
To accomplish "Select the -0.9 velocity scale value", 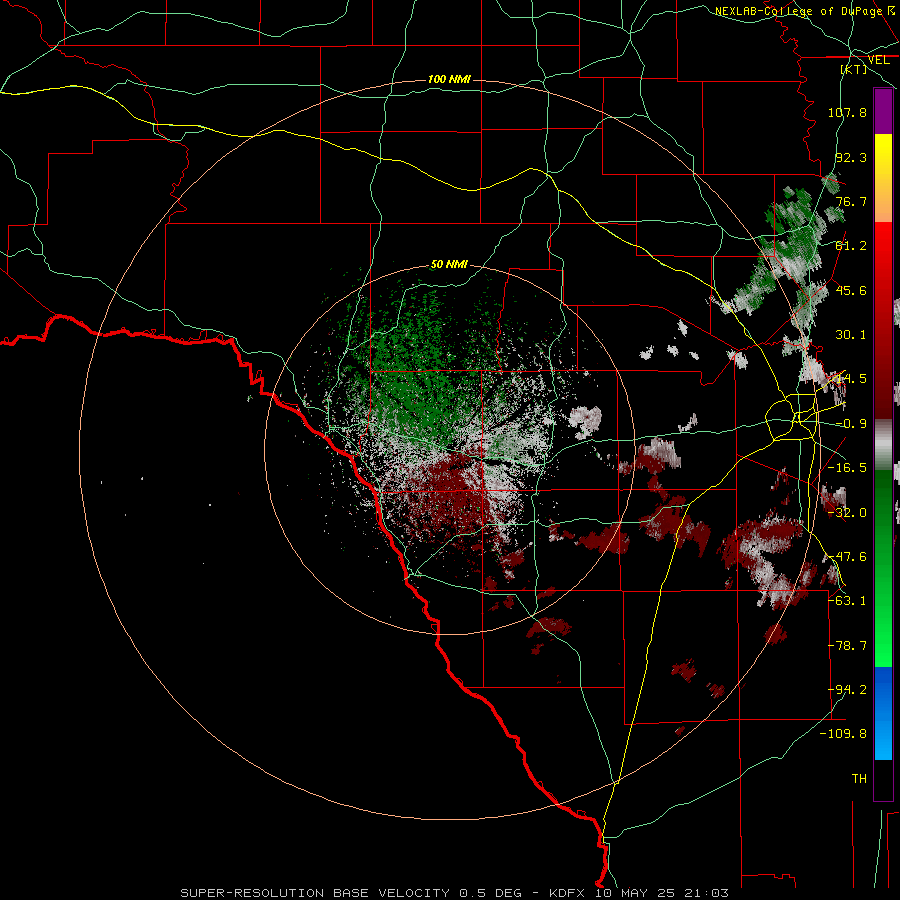I will coord(851,424).
